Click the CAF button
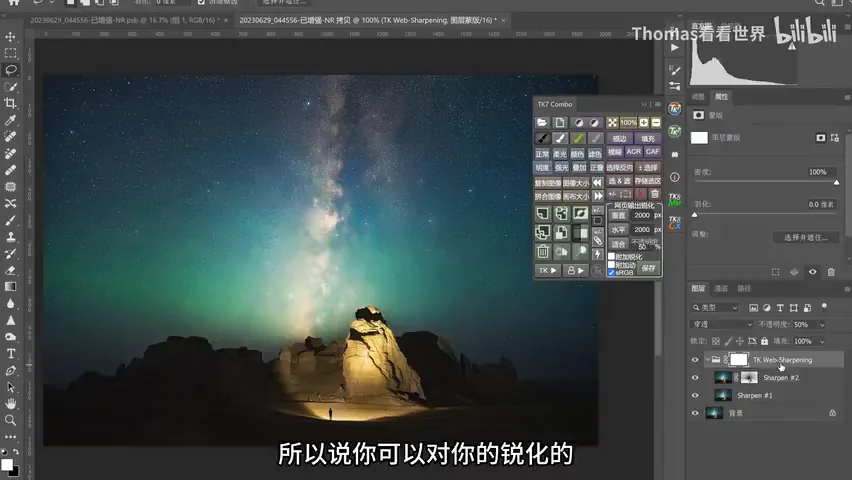Screen dimensions: 852x480 [x=653, y=152]
